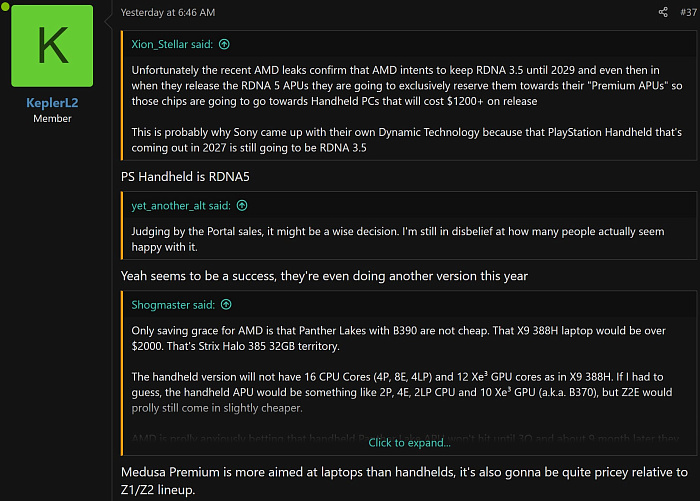Click the 'Yesterday at 6:46 AM' timestamp
The image size is (700, 501).
[x=167, y=12]
